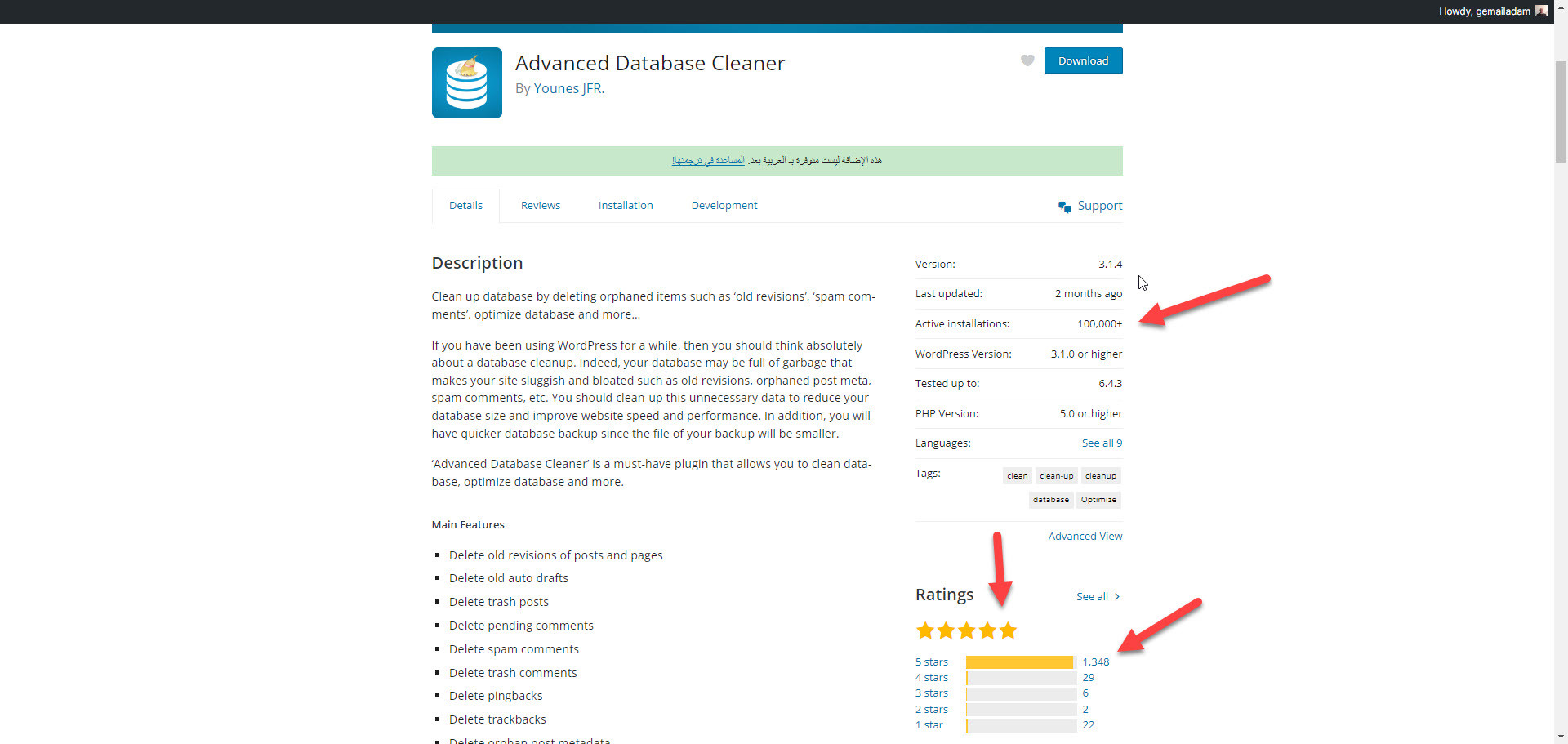Click the Description heading
Viewport: 1568px width, 744px height.
477,263
